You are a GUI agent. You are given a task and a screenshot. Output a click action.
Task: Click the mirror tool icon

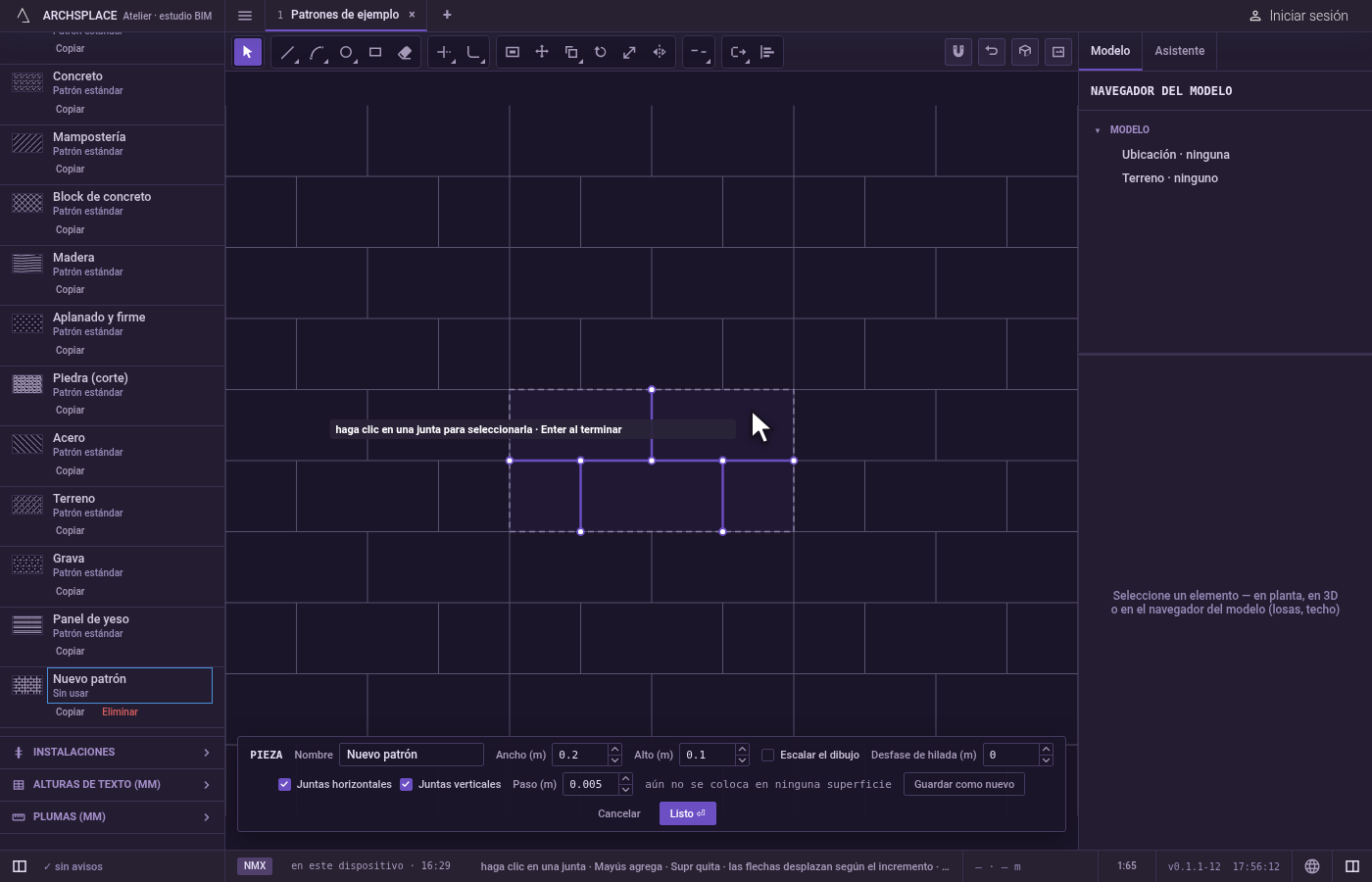(660, 52)
